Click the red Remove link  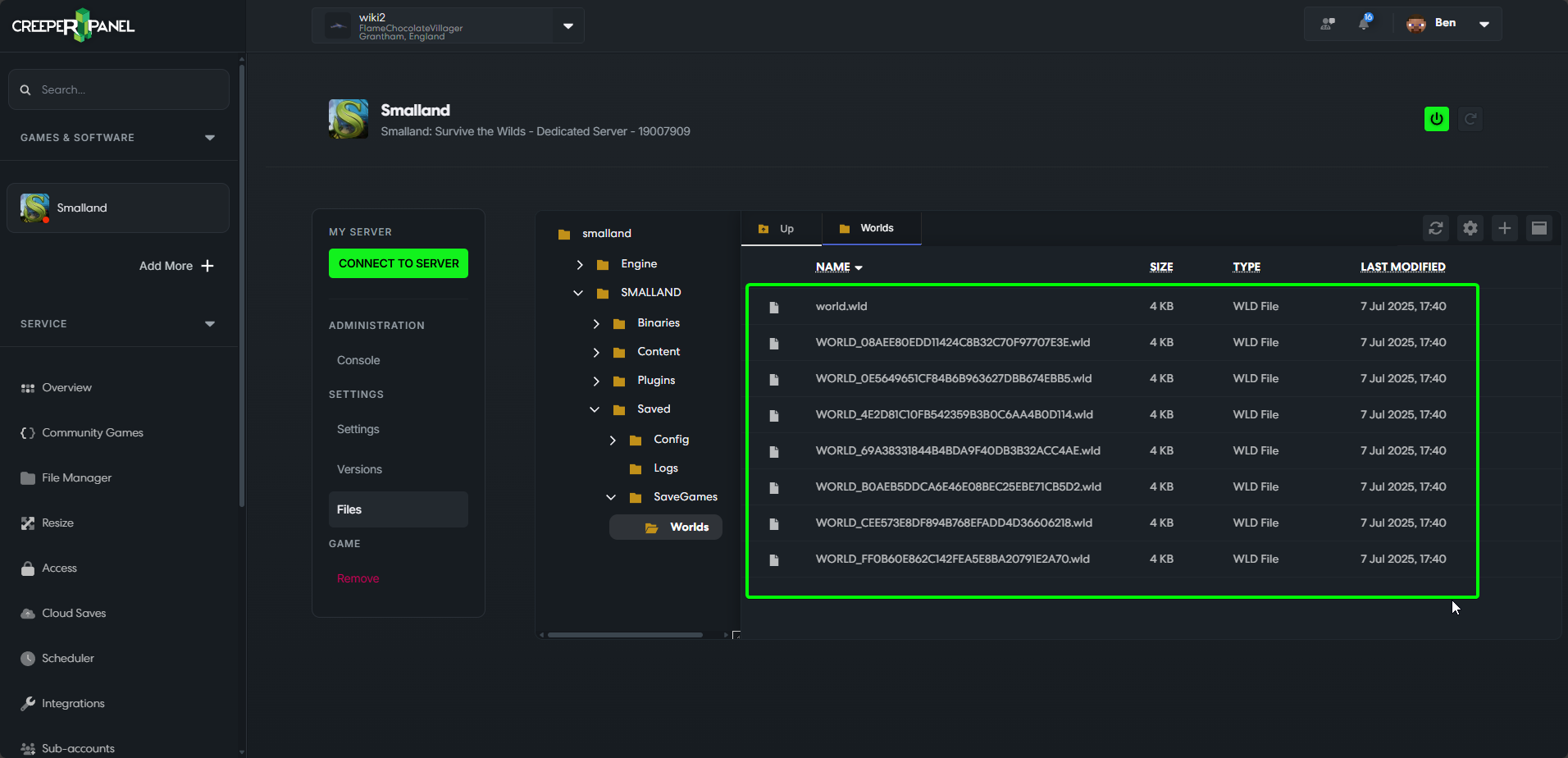[358, 578]
